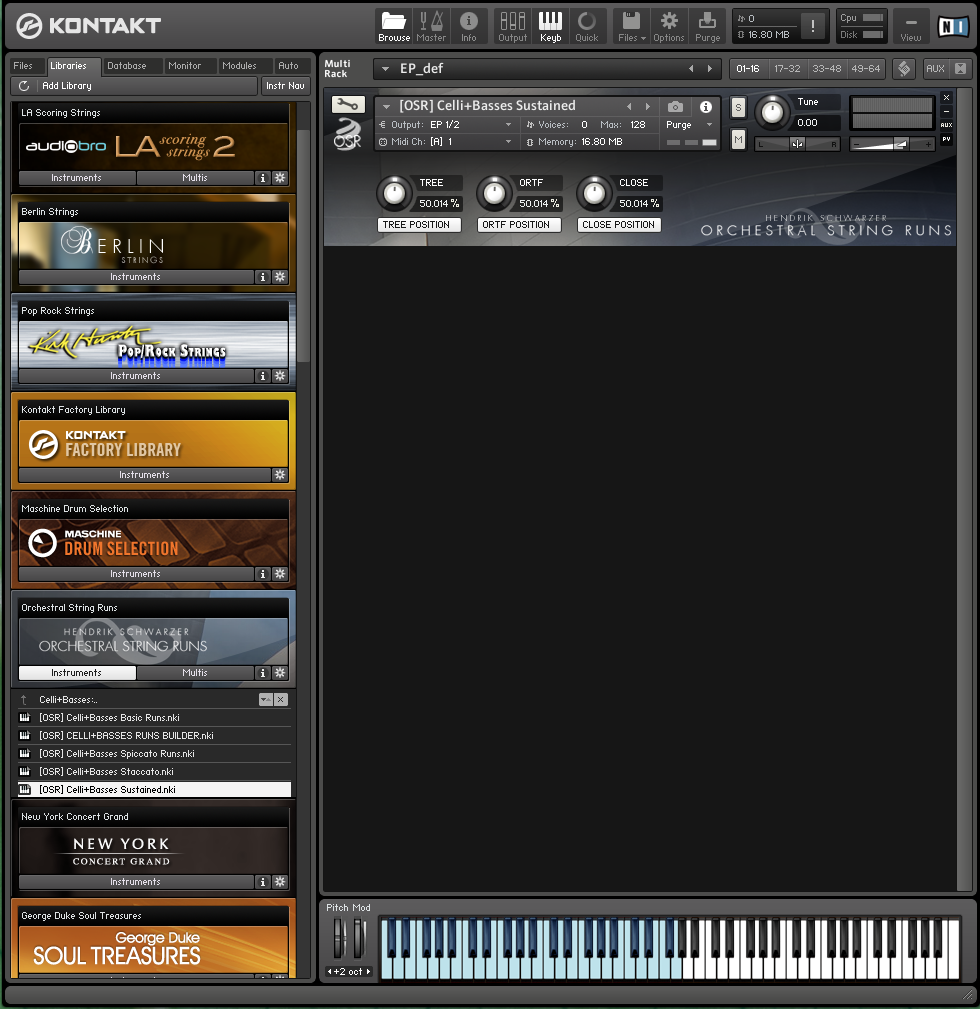The height and width of the screenshot is (1009, 980).
Task: Open the instrument Purge dropdown
Action: point(709,125)
